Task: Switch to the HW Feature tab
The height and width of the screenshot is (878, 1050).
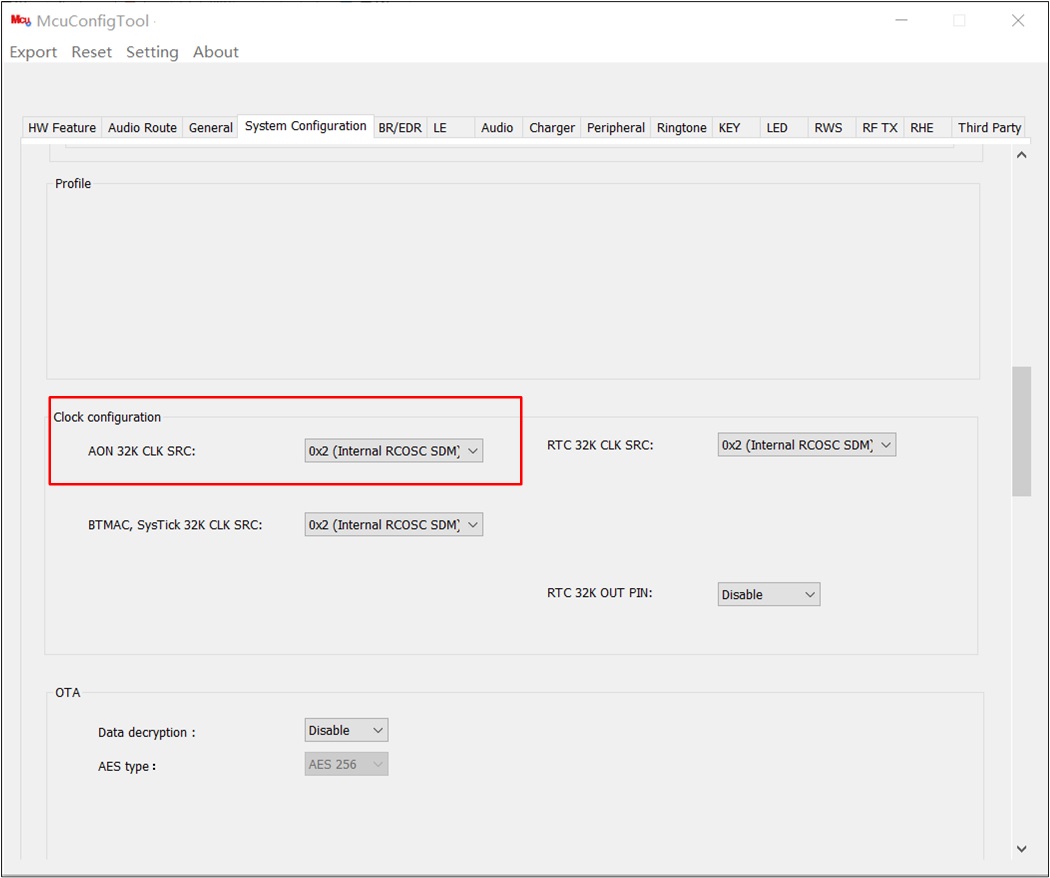Action: [x=62, y=128]
